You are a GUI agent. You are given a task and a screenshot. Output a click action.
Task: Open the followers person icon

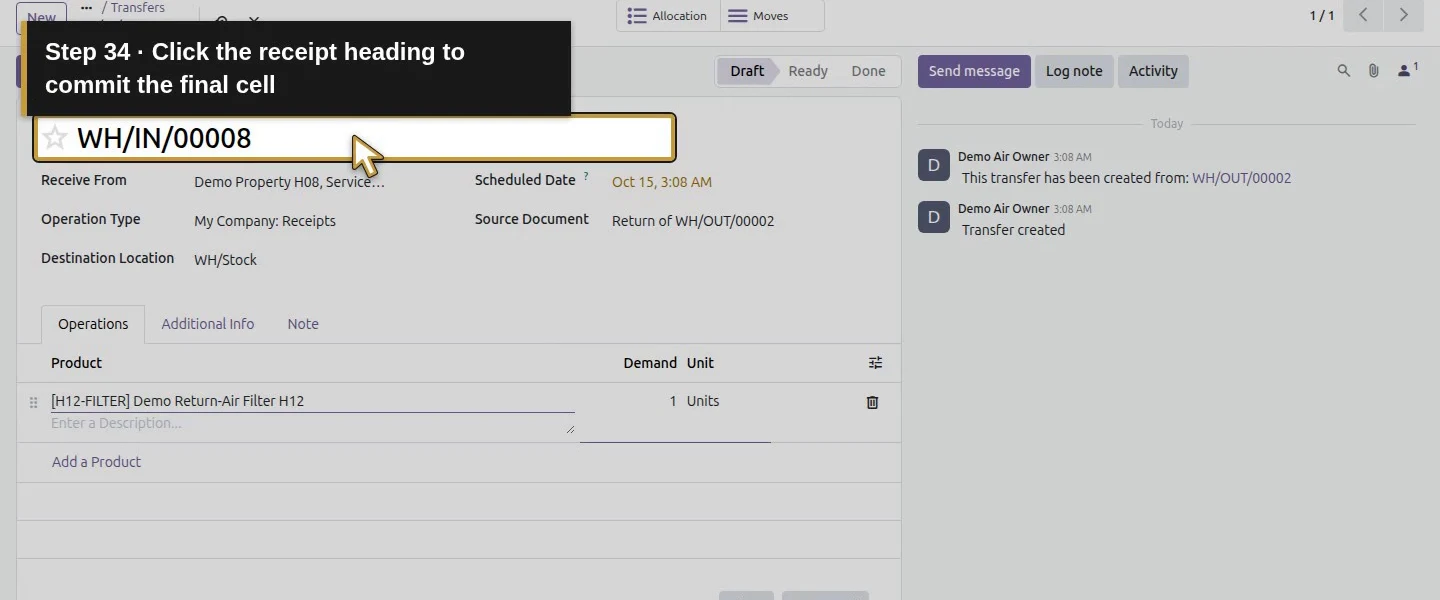tap(1407, 70)
